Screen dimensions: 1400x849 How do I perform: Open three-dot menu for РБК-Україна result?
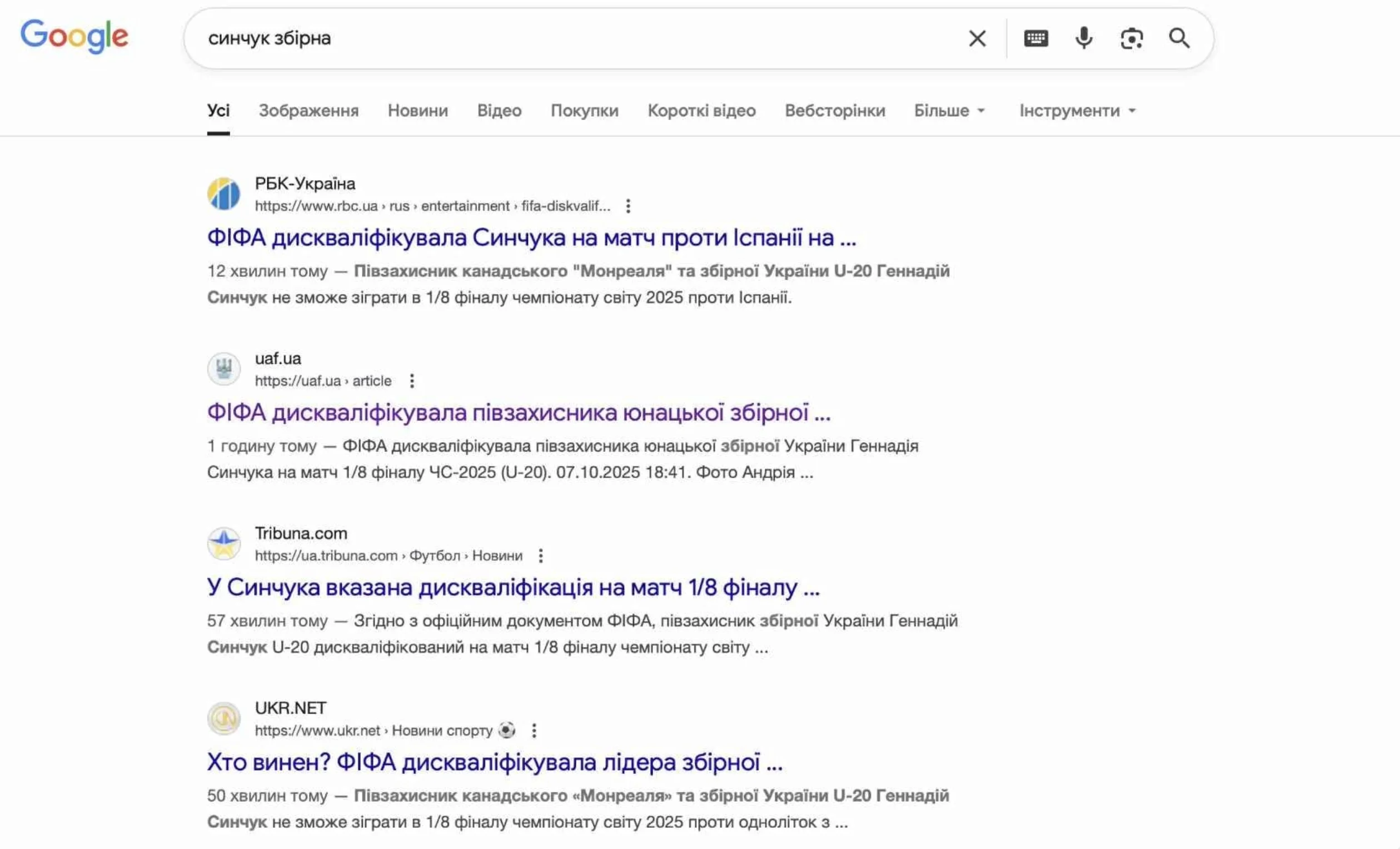[628, 206]
